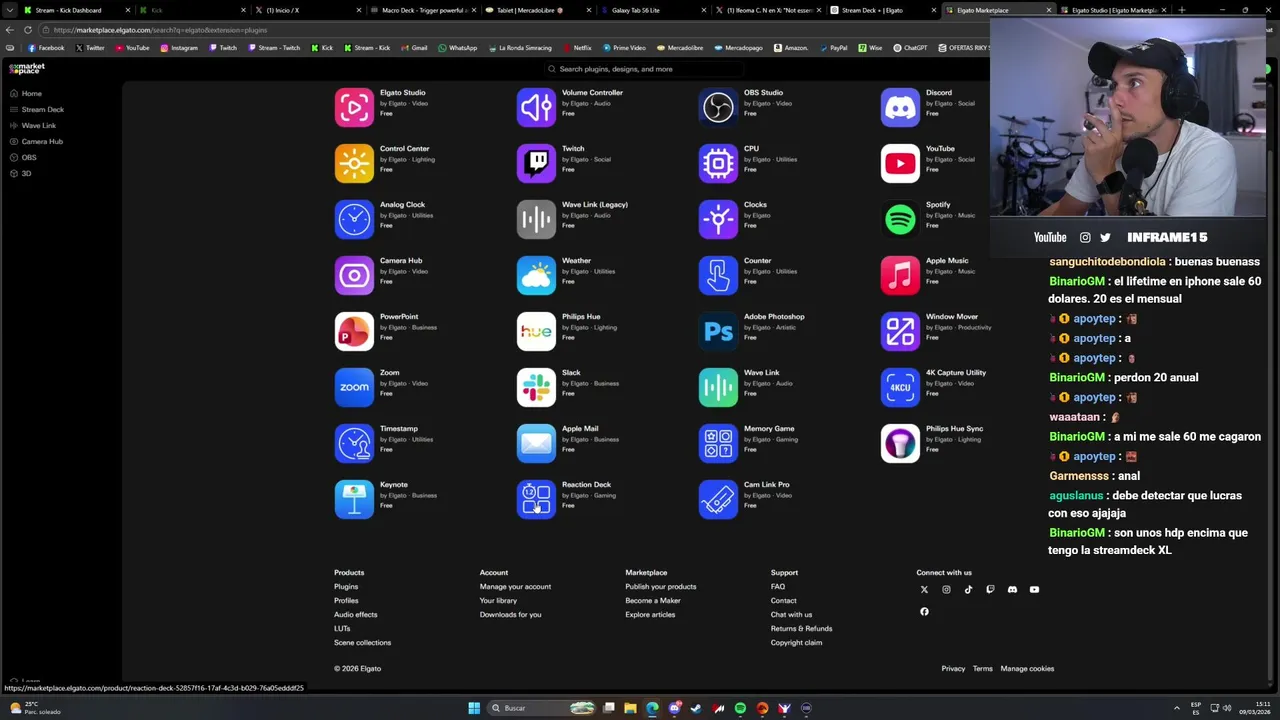Open the 4K Capture Utility plugin icon
The height and width of the screenshot is (720, 1280).
click(x=900, y=387)
